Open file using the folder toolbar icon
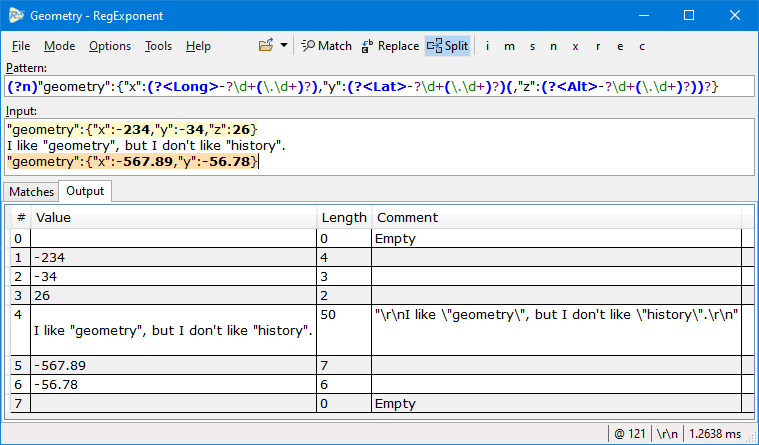The image size is (759, 445). [266, 46]
